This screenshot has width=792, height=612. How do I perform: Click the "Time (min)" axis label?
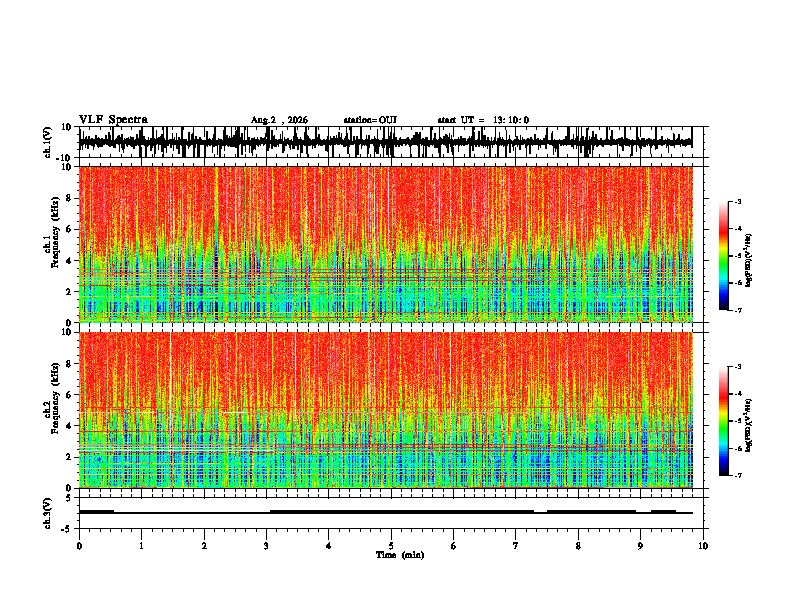click(x=400, y=555)
